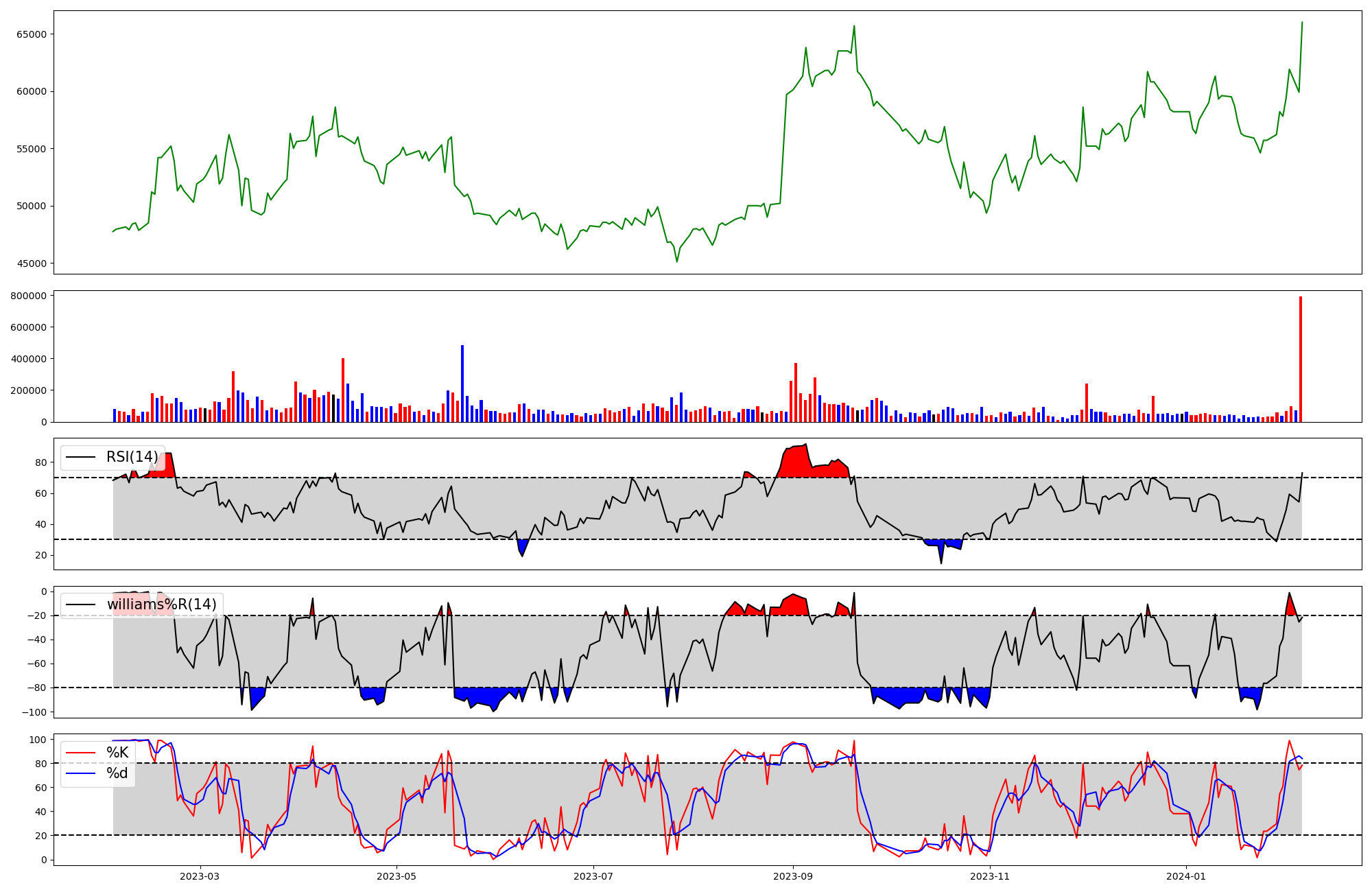Select the 2023-03 date tick label
Screen dimensions: 1372x892
tap(200, 876)
